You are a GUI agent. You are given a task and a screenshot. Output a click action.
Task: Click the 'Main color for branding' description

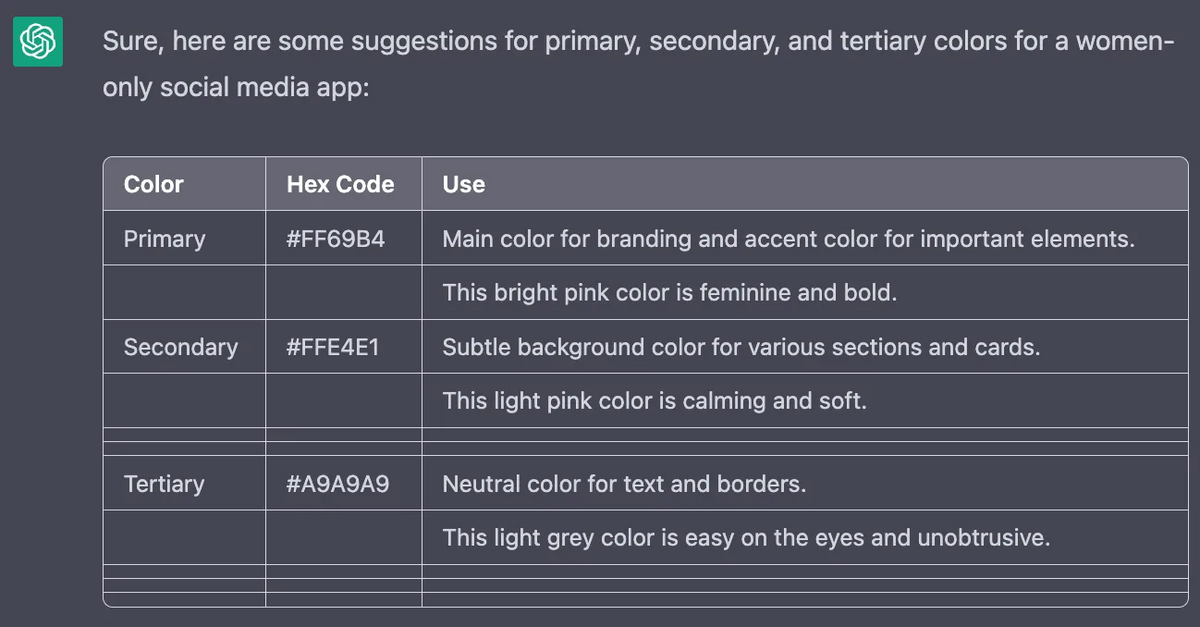(788, 239)
